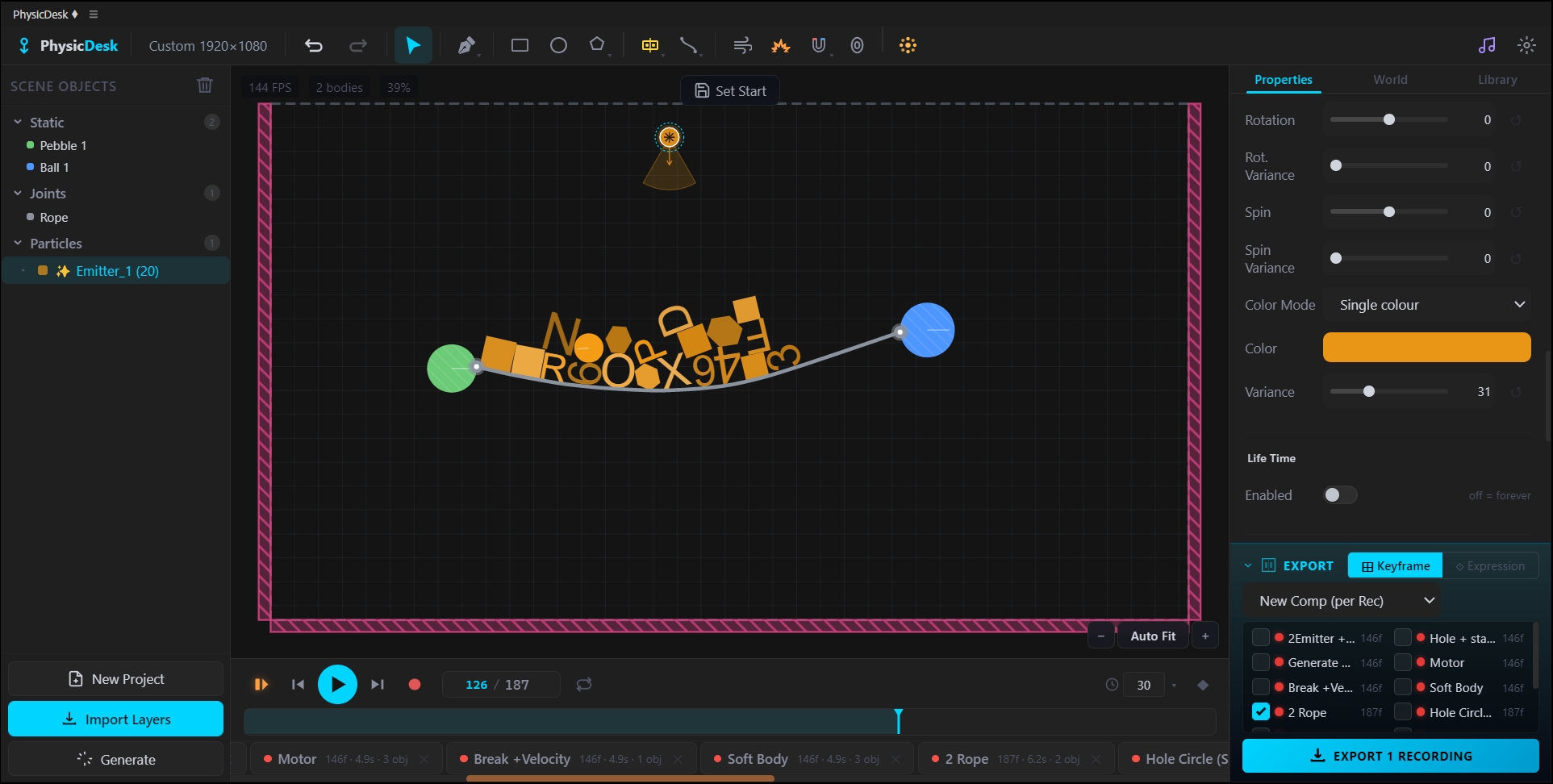Switch to the Library tab
Screen dimensions: 1553x784
pos(1497,80)
